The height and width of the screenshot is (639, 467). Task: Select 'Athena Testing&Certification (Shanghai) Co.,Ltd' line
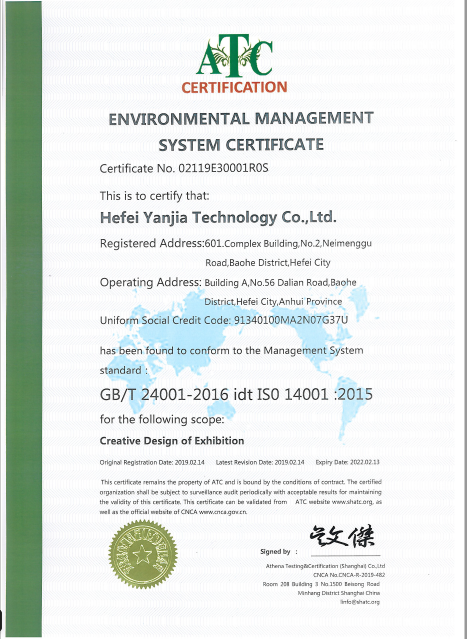point(325,566)
